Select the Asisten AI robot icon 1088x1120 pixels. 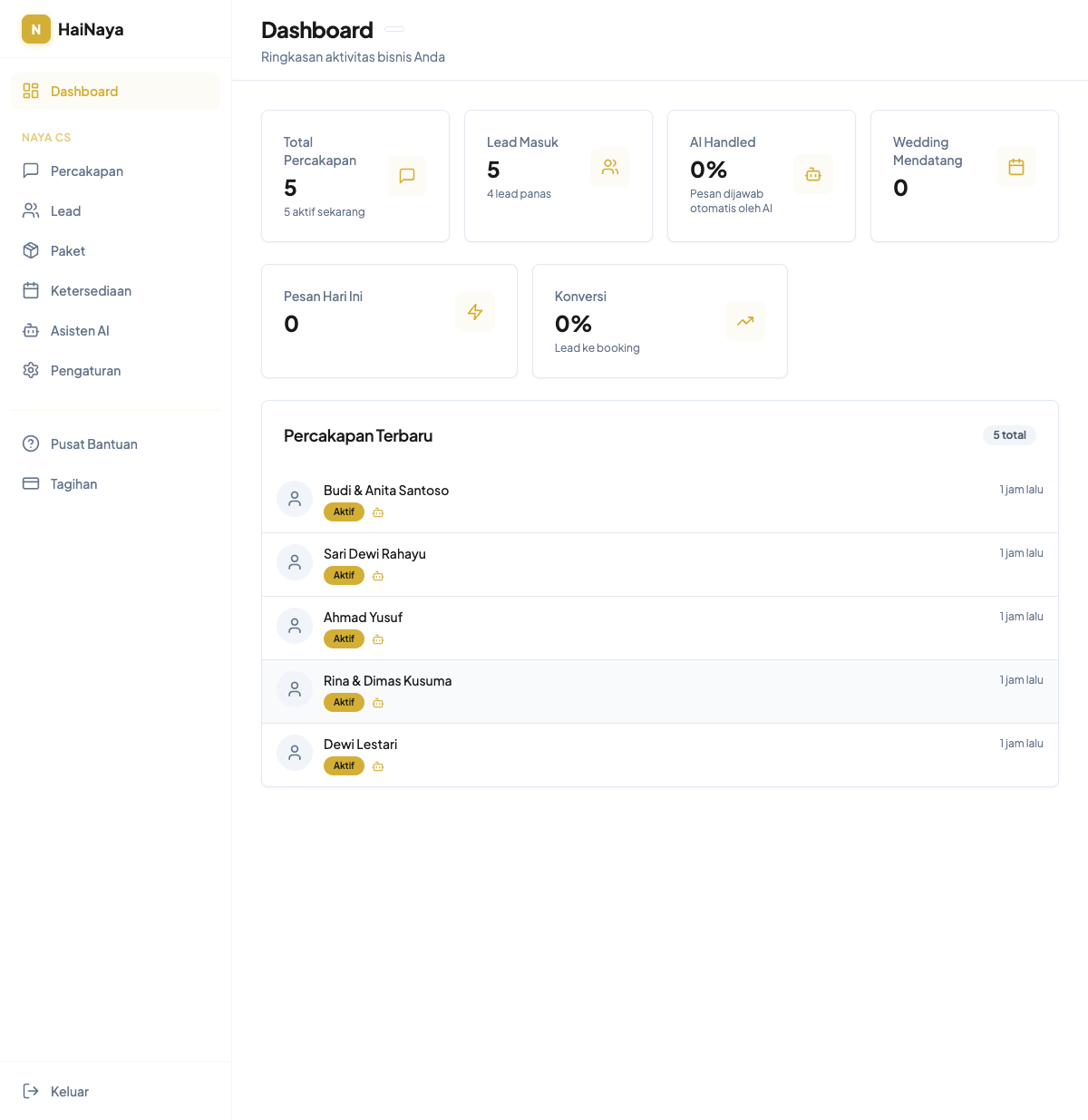pyautogui.click(x=30, y=330)
